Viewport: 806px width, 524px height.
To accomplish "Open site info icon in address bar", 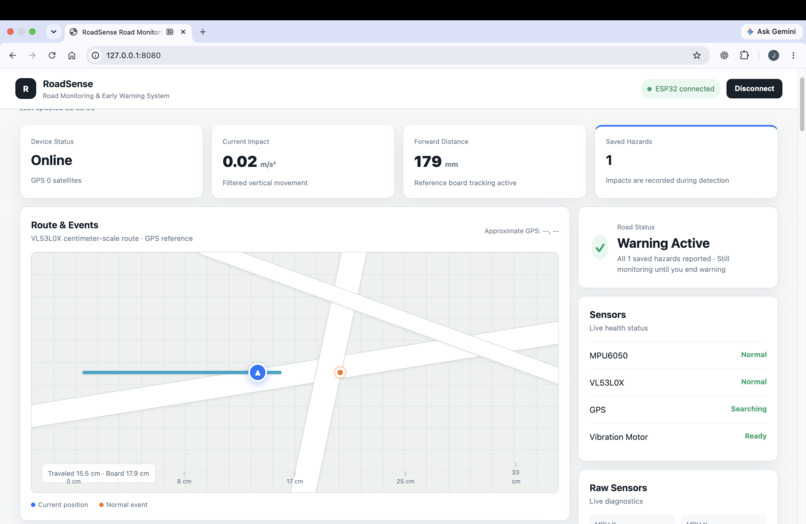I will (96, 55).
